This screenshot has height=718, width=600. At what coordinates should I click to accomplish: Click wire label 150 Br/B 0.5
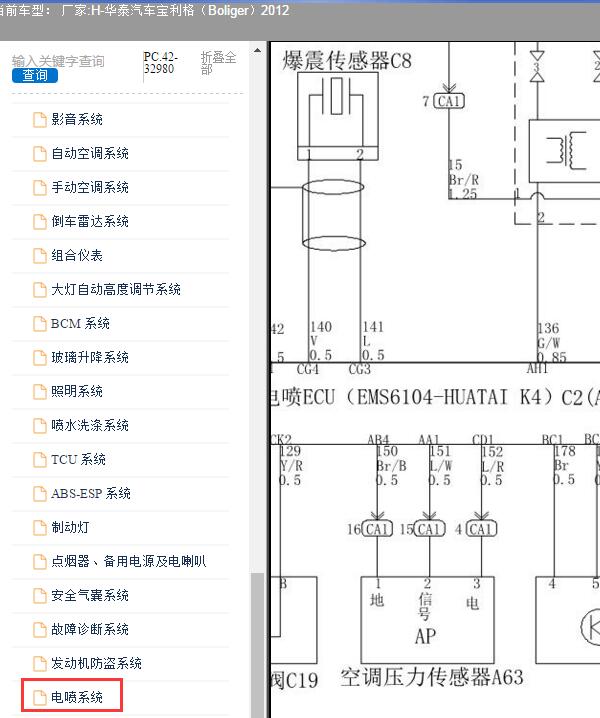tap(391, 466)
